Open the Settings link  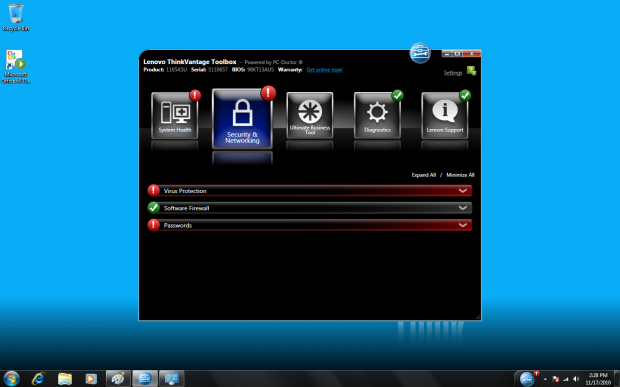coord(453,73)
